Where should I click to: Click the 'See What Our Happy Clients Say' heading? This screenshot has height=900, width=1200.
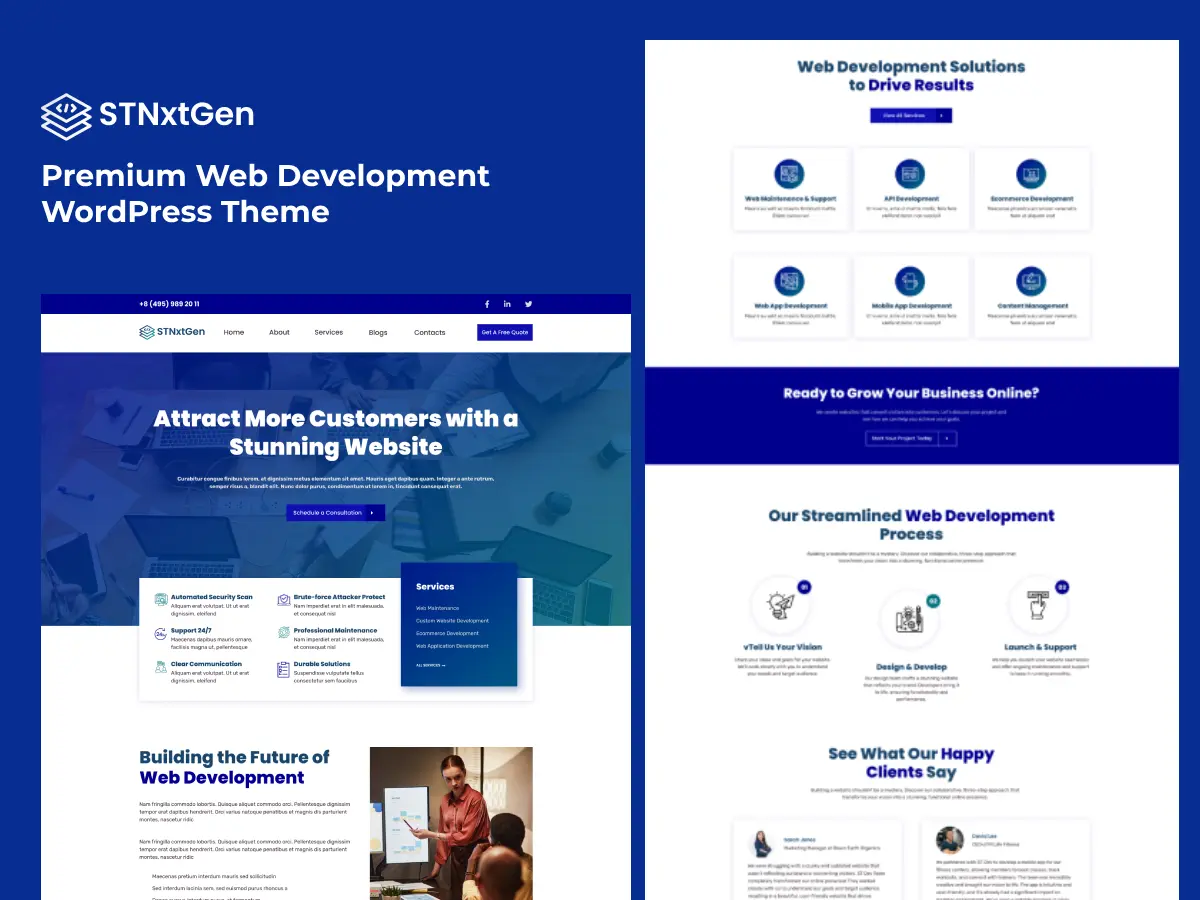[x=911, y=763]
